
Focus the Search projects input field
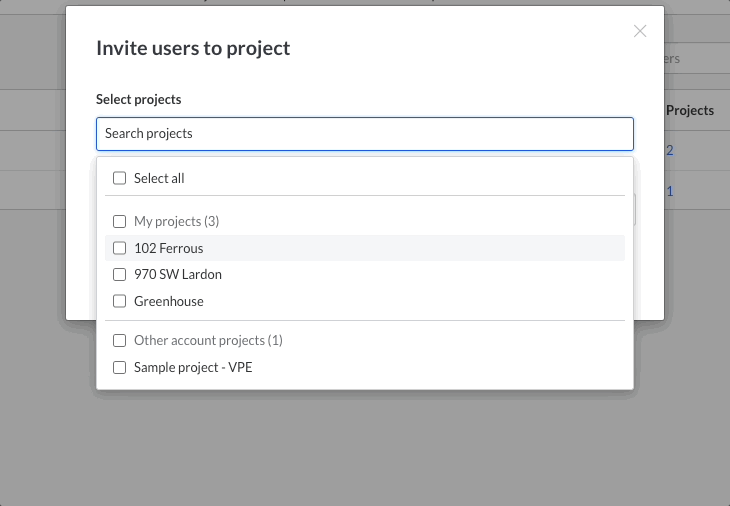(x=365, y=134)
